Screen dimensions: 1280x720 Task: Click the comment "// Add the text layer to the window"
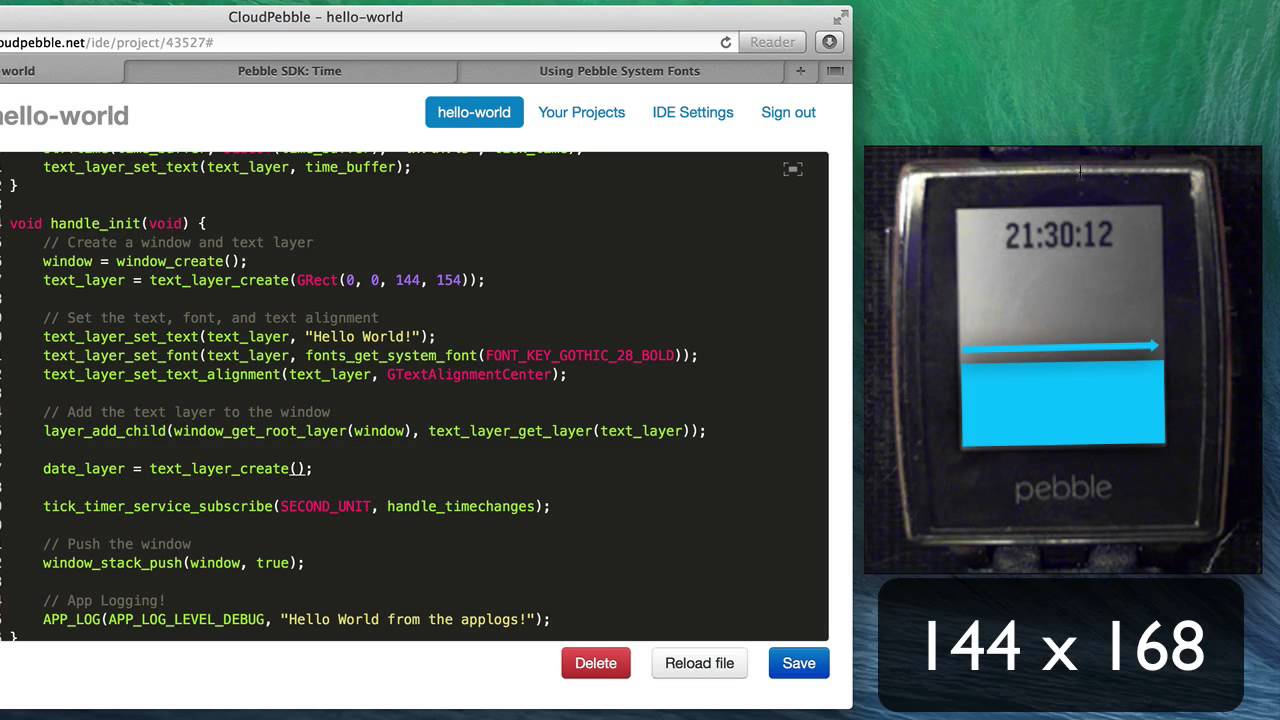tap(186, 412)
